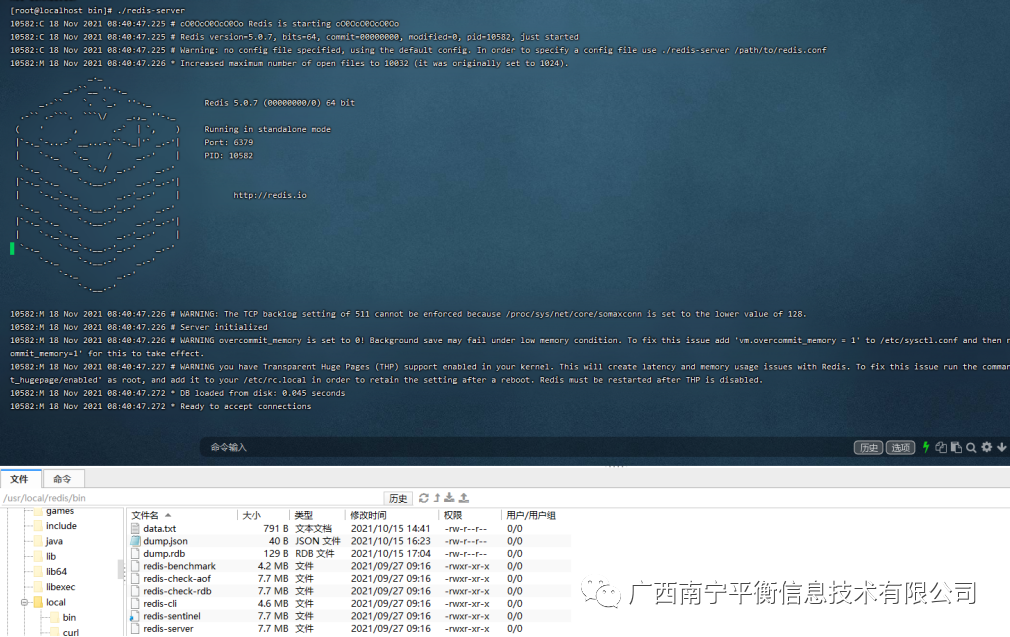
Task: Select the dump.rdb file name
Action: pos(164,553)
